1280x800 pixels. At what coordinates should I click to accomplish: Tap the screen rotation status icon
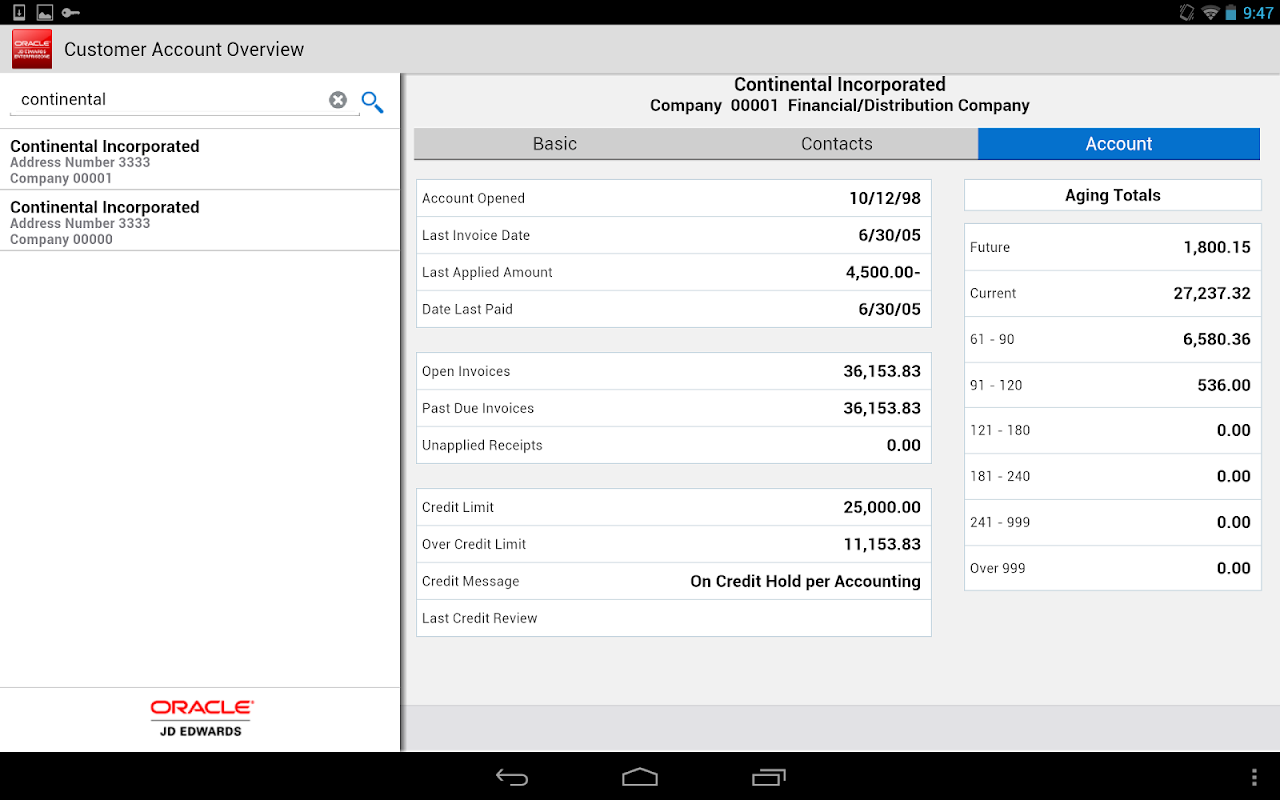[x=1187, y=13]
